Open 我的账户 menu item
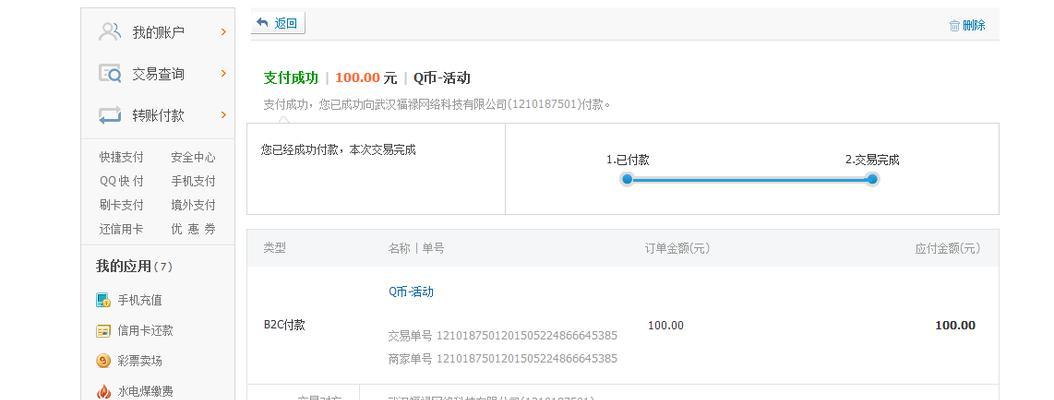The image size is (1054, 400). (x=158, y=32)
